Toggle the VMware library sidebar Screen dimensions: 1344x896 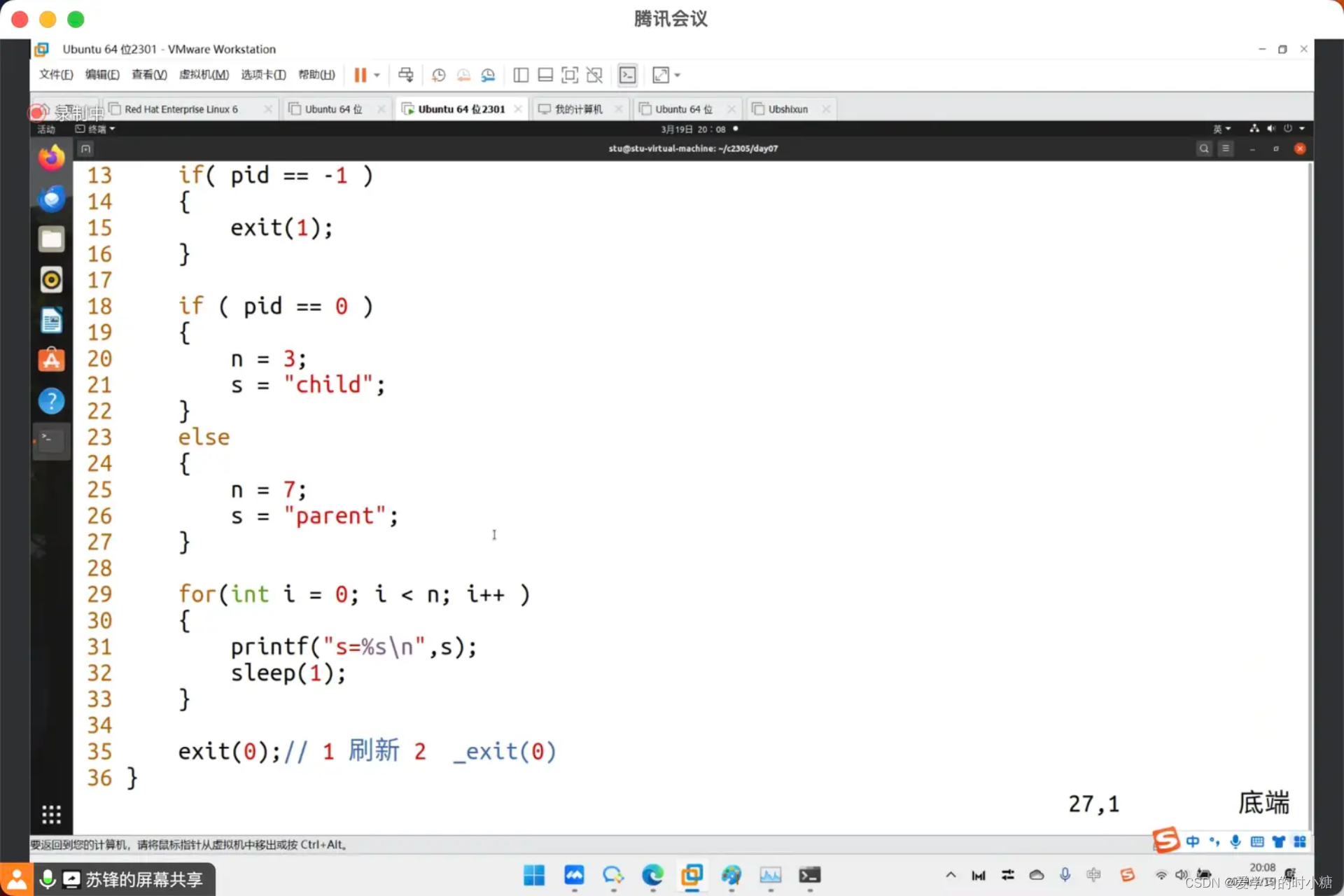tap(521, 75)
